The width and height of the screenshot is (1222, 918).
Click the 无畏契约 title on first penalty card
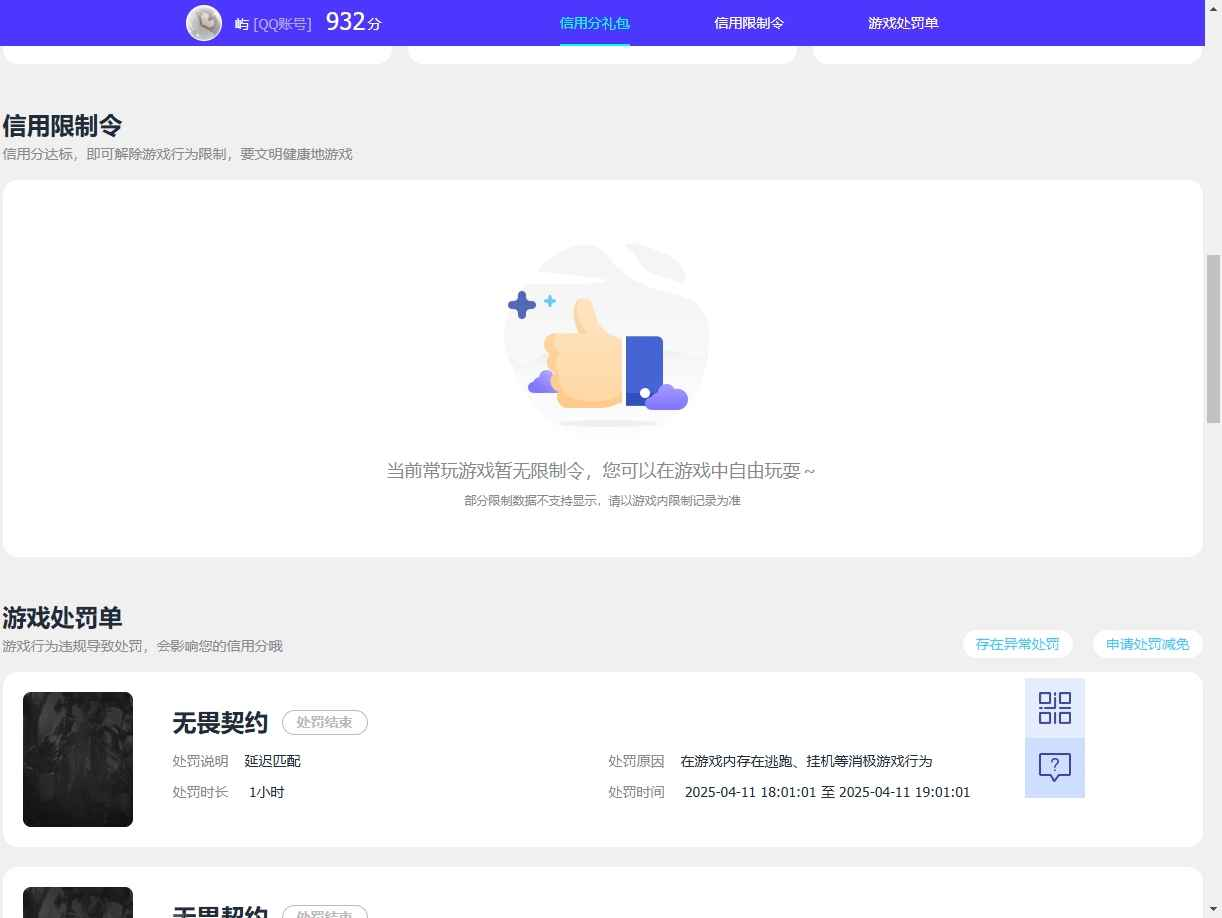(x=220, y=722)
